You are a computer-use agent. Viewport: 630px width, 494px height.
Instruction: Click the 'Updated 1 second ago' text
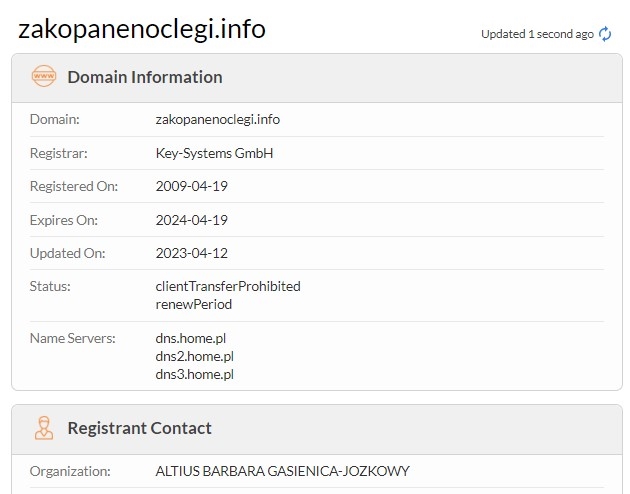(537, 34)
